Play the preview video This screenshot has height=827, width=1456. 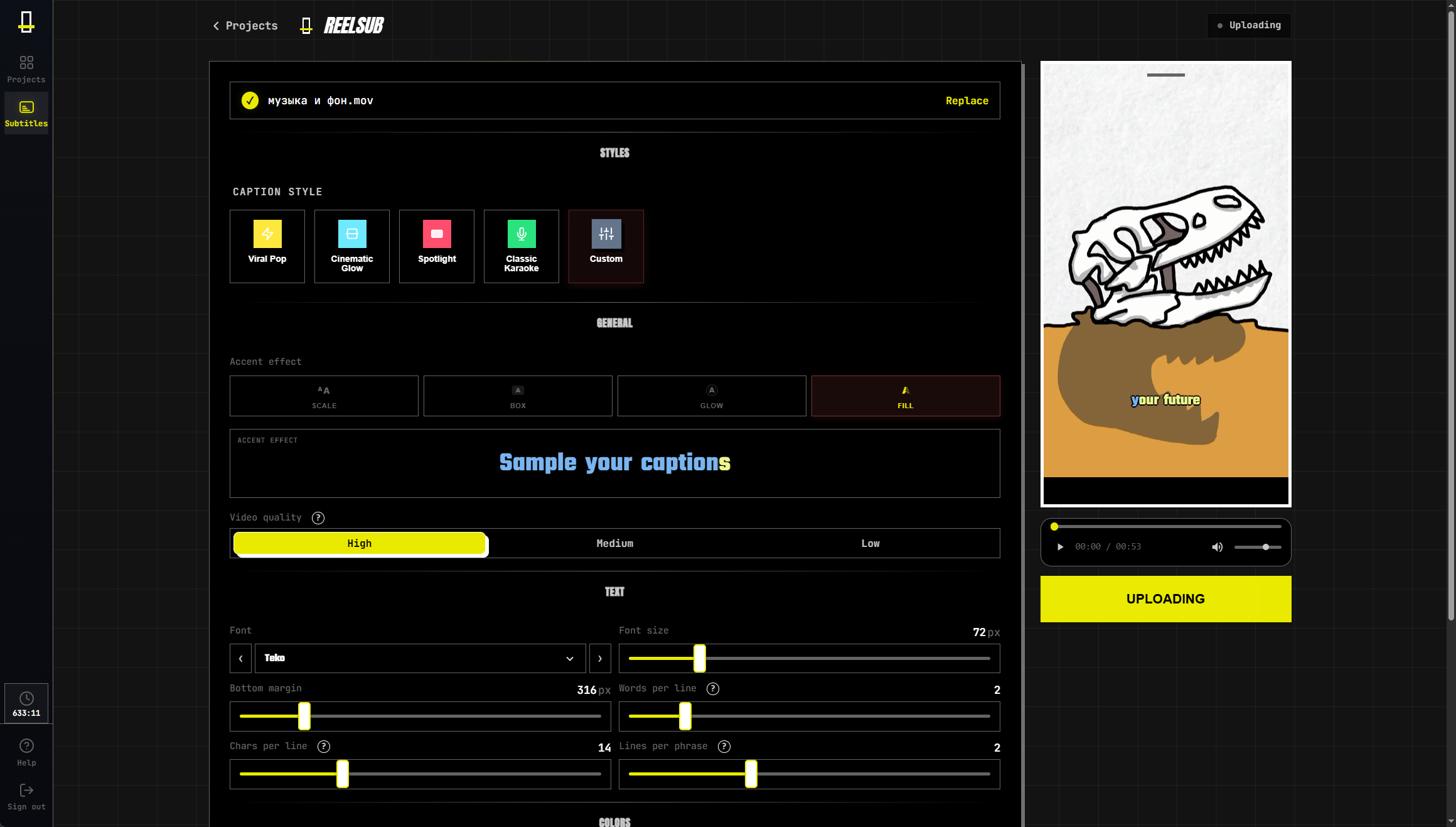click(1060, 547)
